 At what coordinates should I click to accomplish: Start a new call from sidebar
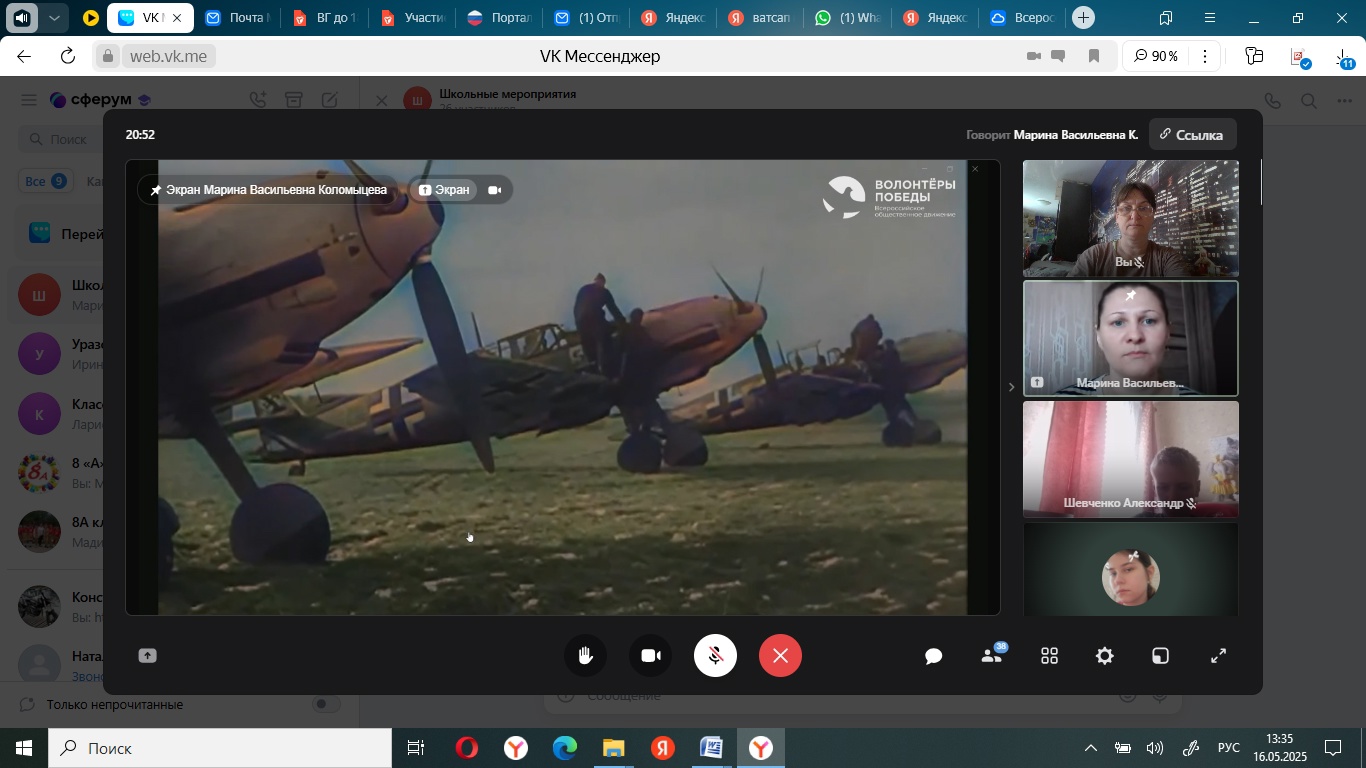point(258,100)
